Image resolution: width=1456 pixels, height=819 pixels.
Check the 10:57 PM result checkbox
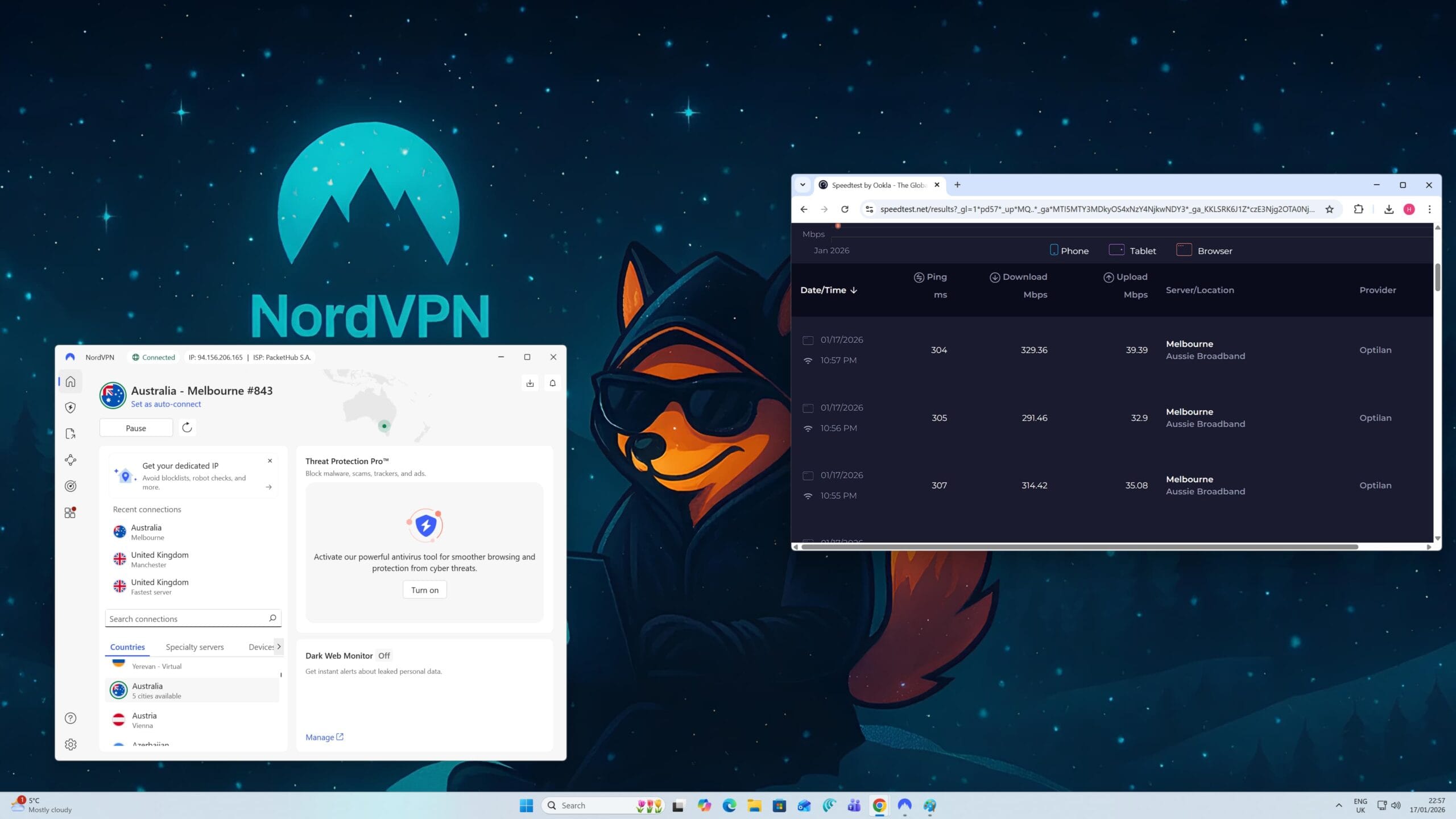(x=808, y=340)
